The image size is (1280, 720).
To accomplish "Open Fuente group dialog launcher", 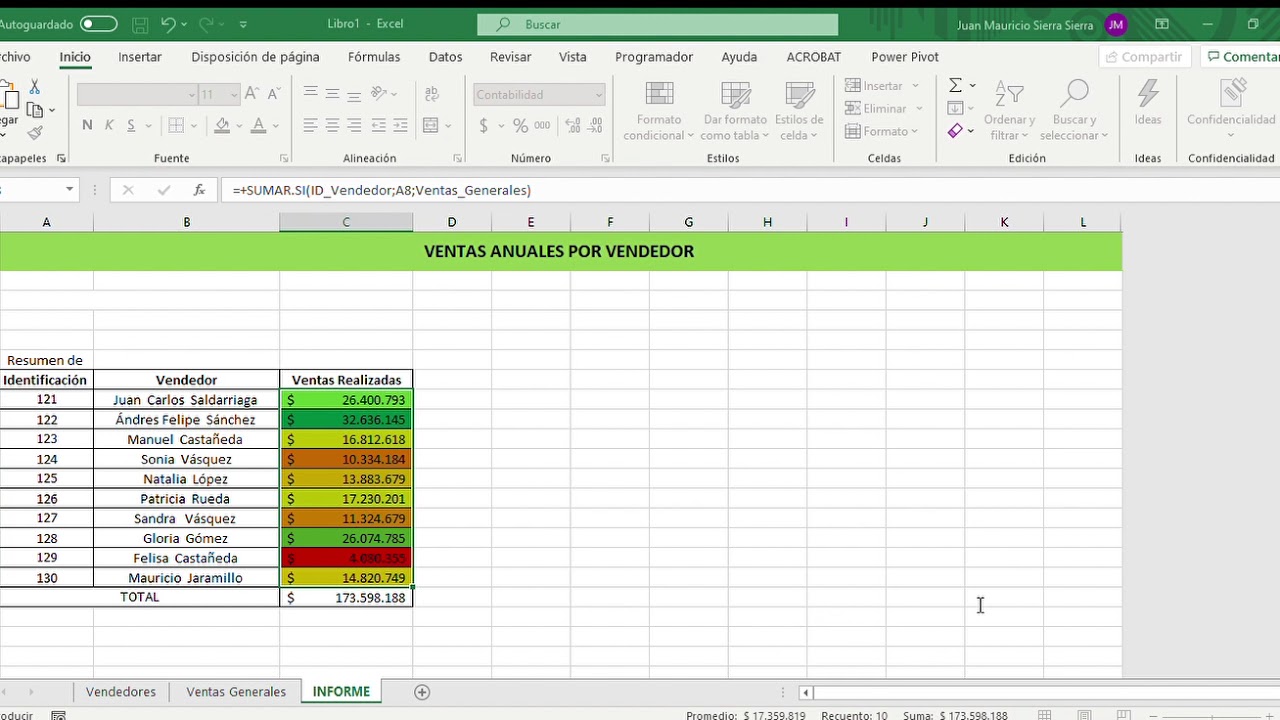I will pos(285,158).
